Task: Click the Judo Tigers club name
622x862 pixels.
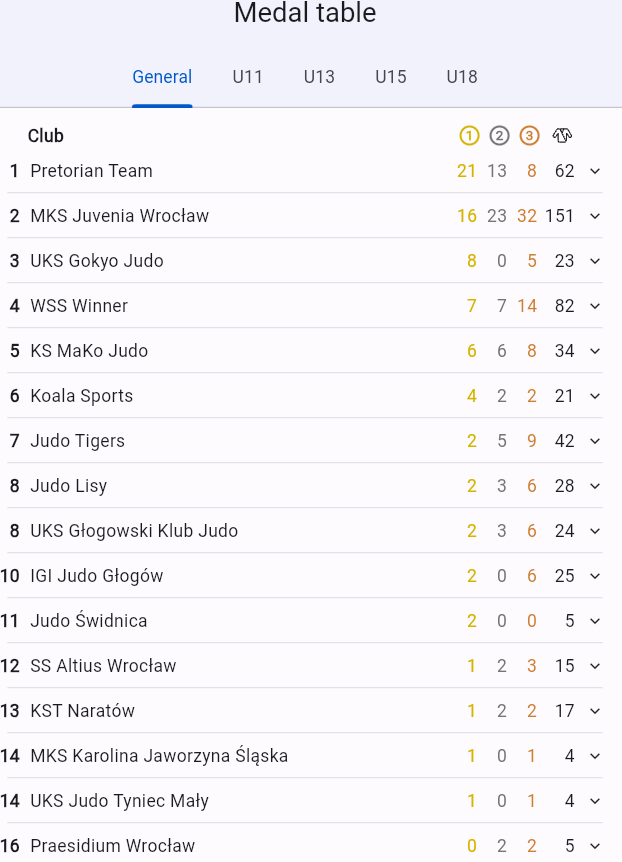Action: click(78, 441)
